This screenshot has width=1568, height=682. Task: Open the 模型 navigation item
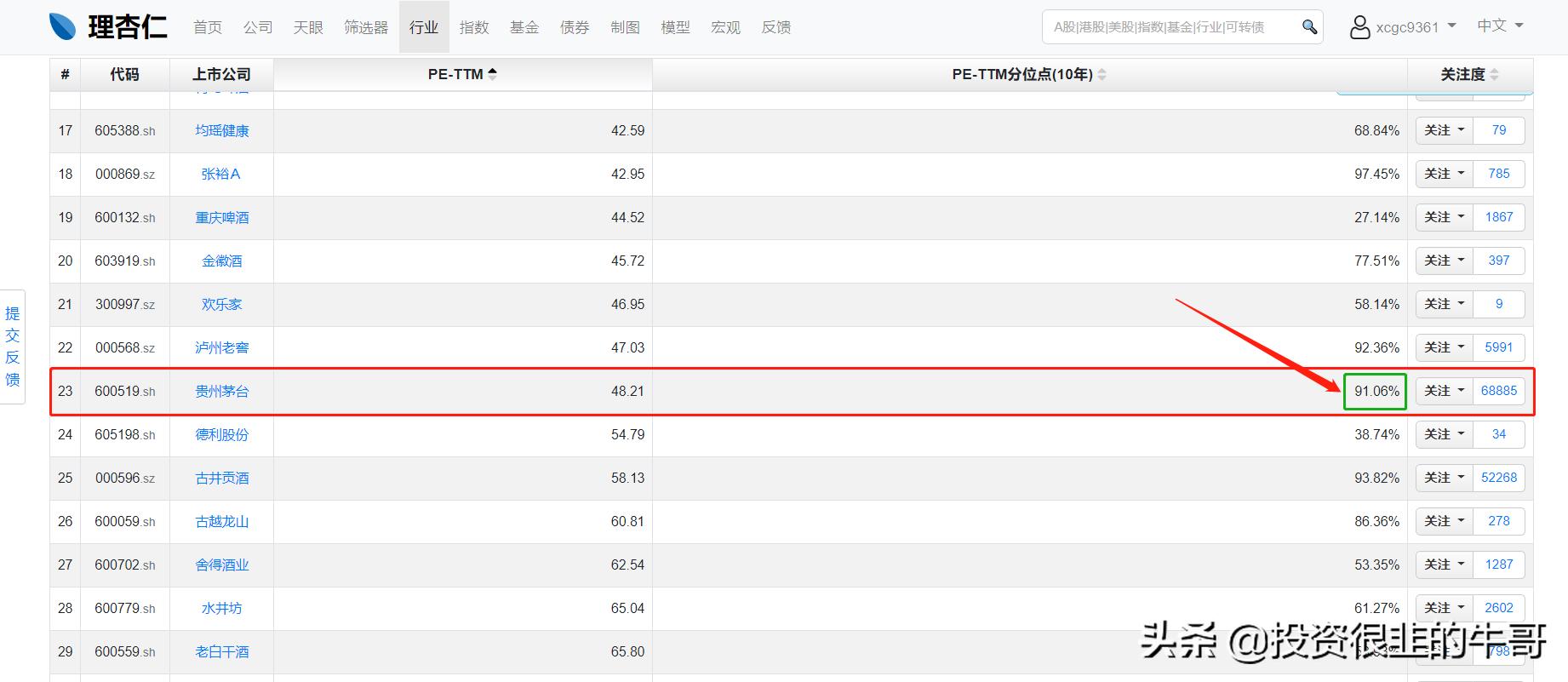pos(675,27)
